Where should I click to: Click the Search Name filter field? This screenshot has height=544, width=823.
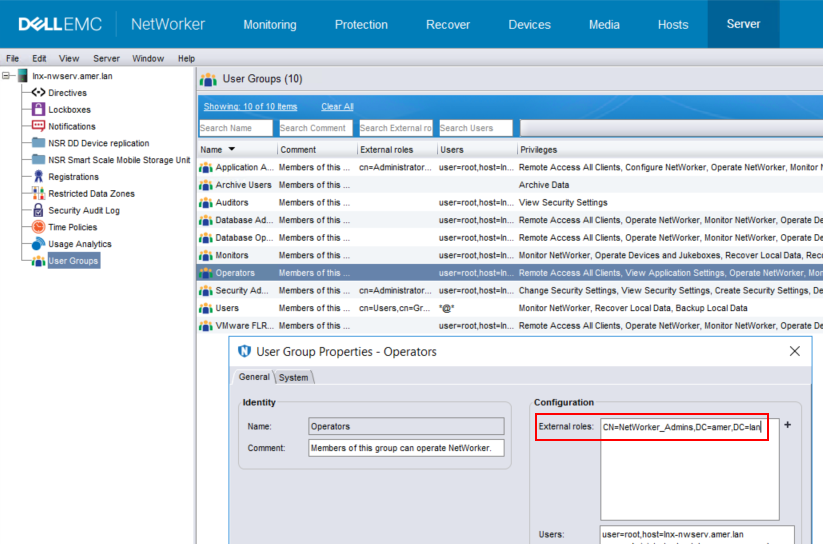[235, 128]
